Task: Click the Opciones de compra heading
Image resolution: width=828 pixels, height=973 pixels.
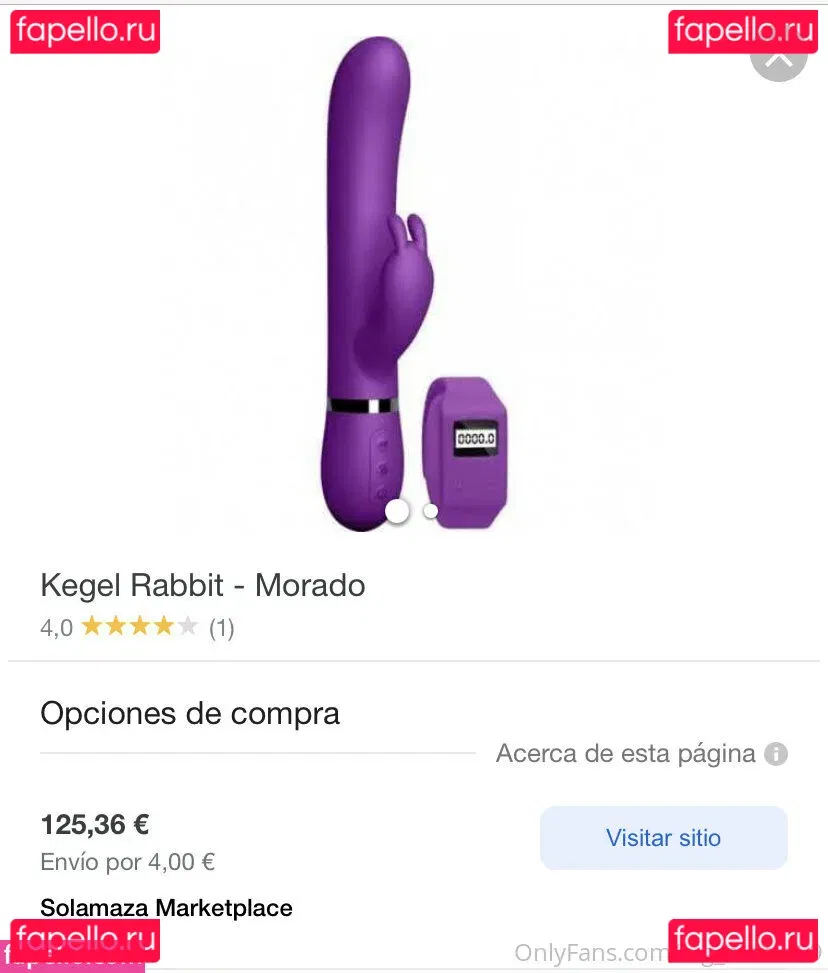Action: pos(190,713)
